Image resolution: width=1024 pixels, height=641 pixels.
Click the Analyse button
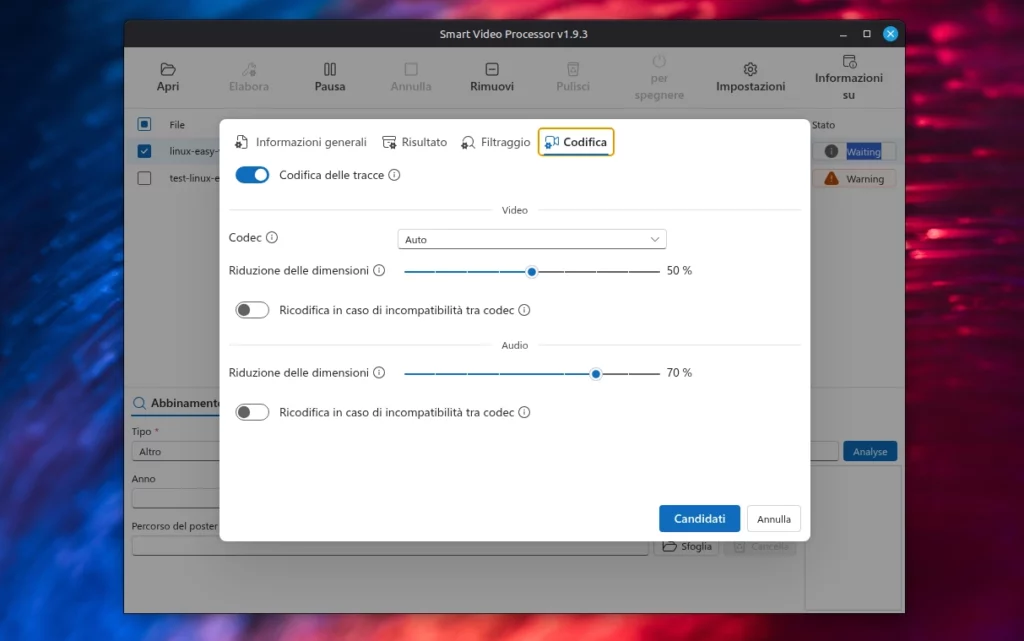[870, 452]
